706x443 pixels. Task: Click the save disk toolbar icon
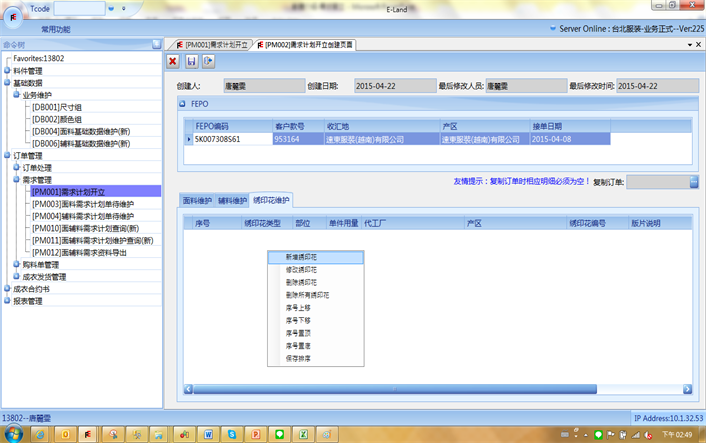191,62
